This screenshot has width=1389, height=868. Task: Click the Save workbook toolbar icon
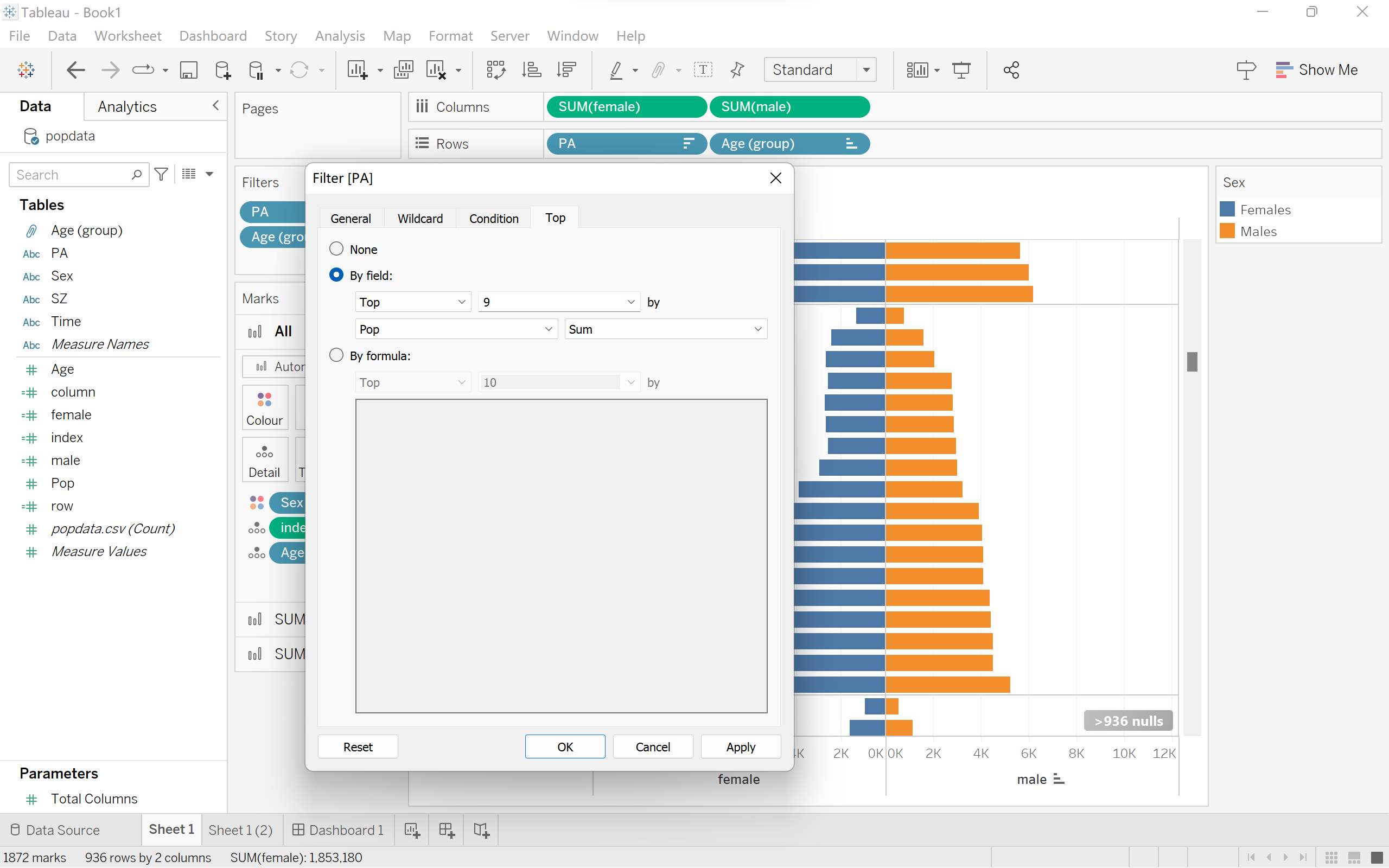[188, 70]
